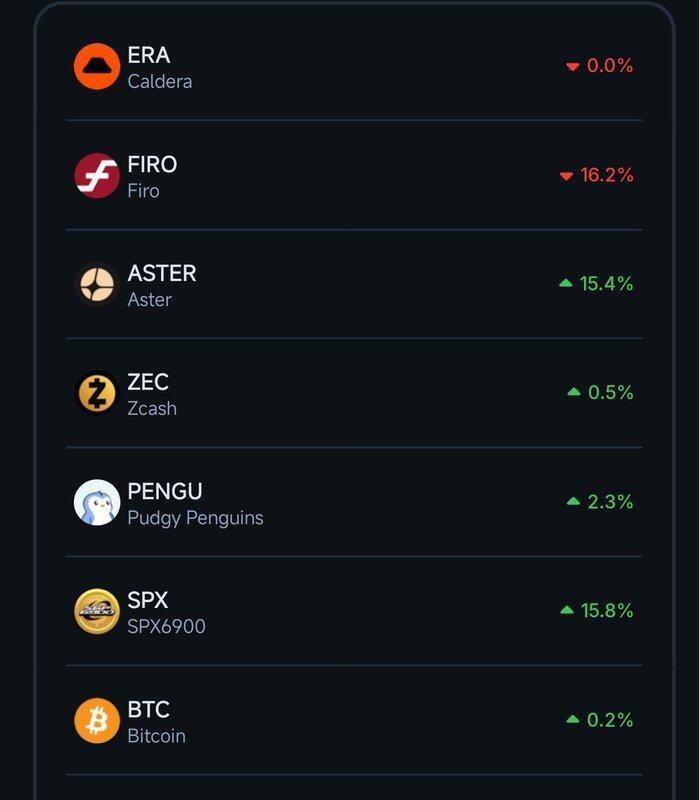Click the SPX6900 coin icon
Screen dimensions: 699x800
point(97,612)
